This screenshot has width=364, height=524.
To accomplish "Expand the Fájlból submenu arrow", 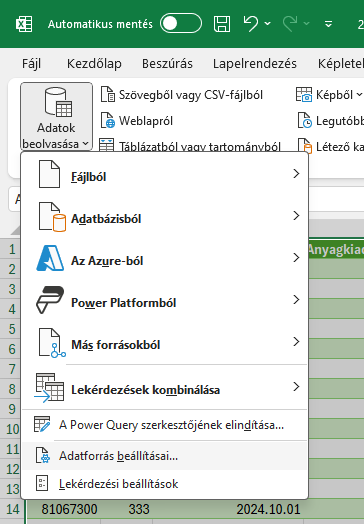I will click(296, 173).
